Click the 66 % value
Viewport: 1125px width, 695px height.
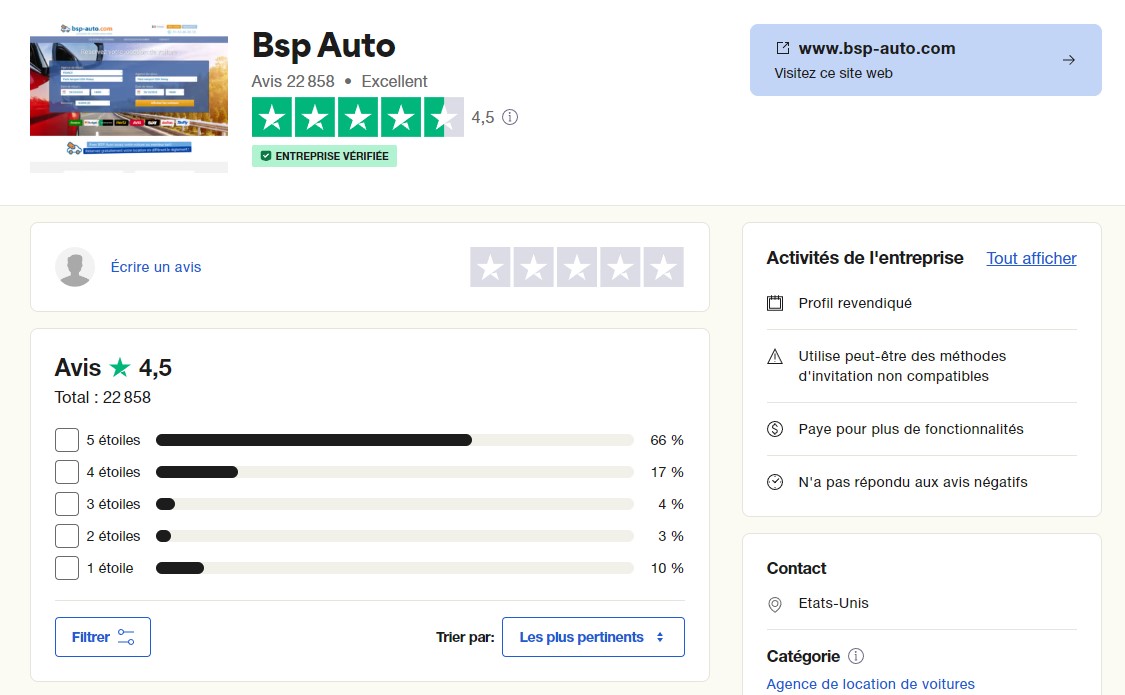(x=667, y=440)
